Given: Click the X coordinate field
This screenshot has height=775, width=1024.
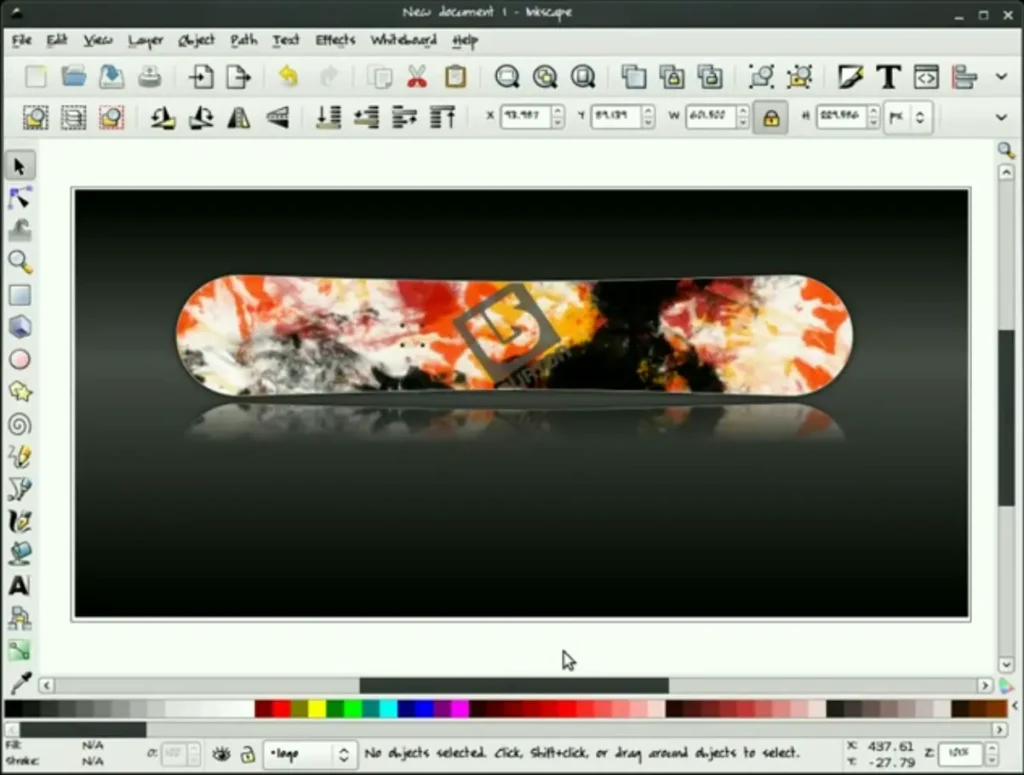Looking at the screenshot, I should click(526, 116).
